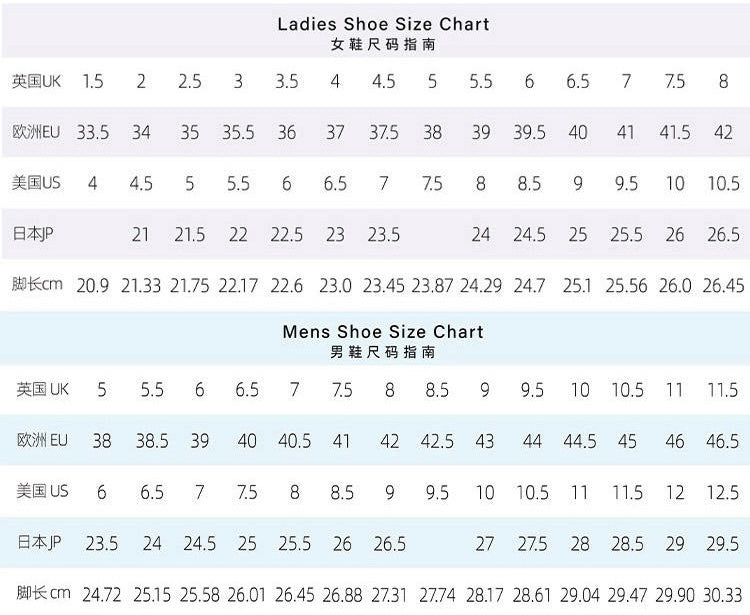Select ladies EU size 35.5 cell

(x=238, y=132)
